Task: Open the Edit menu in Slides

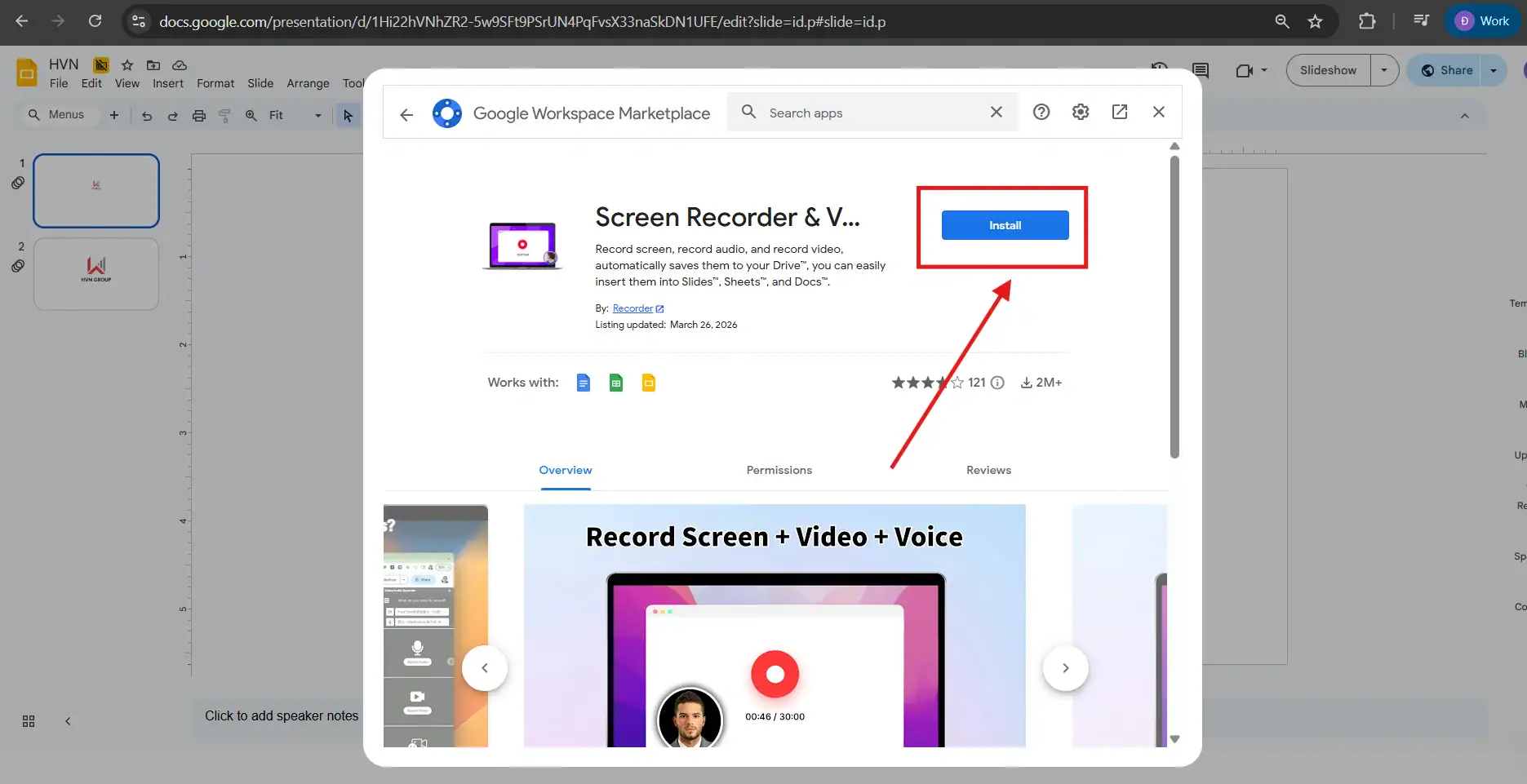Action: pyautogui.click(x=91, y=83)
